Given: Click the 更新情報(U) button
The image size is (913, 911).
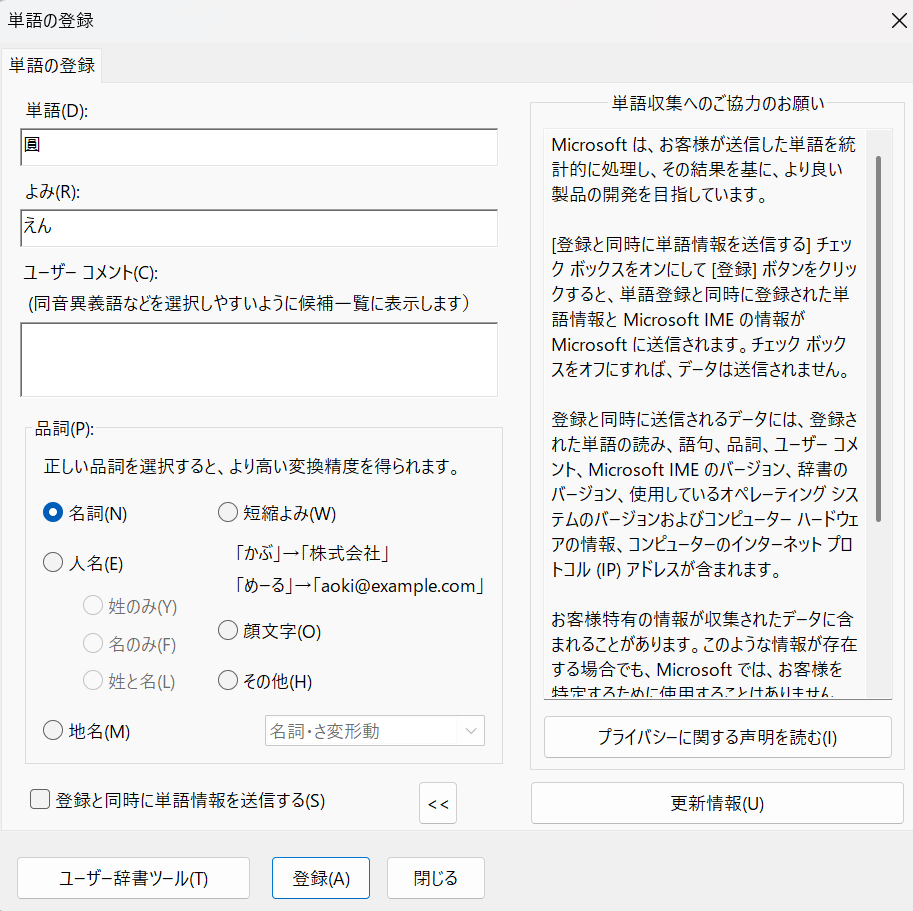Looking at the screenshot, I should coord(717,803).
